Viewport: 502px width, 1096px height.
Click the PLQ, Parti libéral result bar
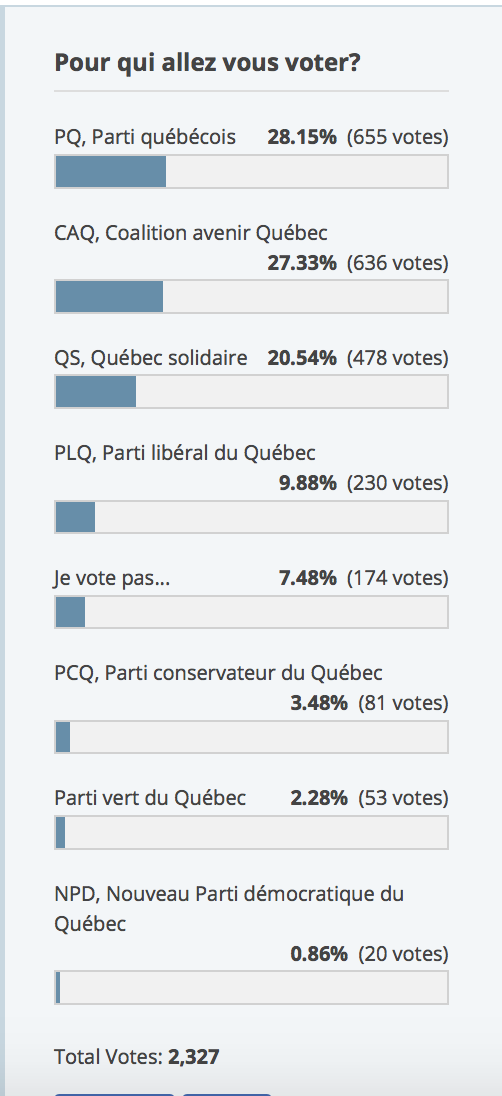(251, 517)
